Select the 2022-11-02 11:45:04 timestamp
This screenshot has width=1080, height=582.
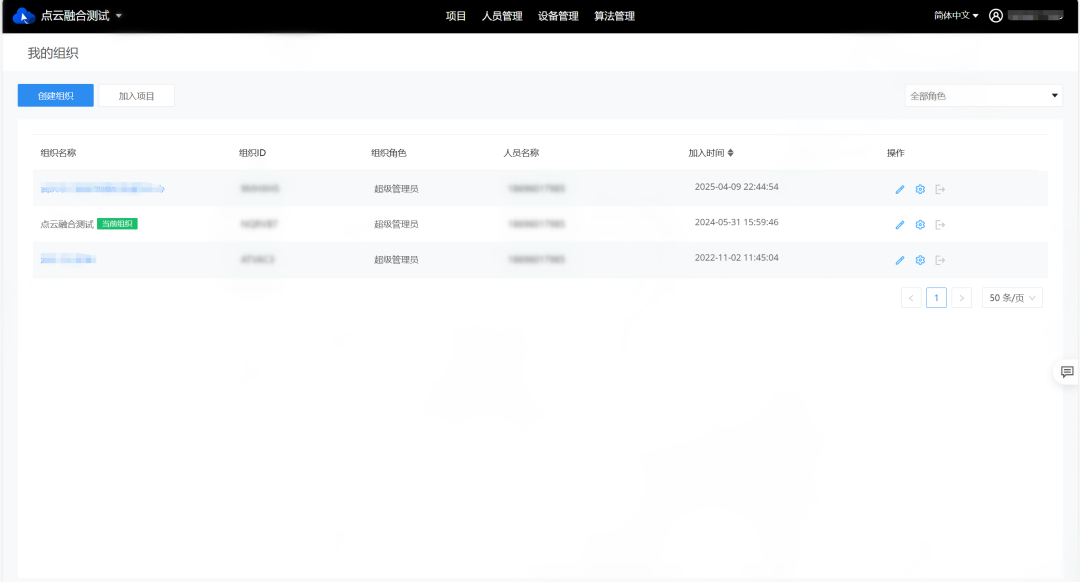pos(736,258)
